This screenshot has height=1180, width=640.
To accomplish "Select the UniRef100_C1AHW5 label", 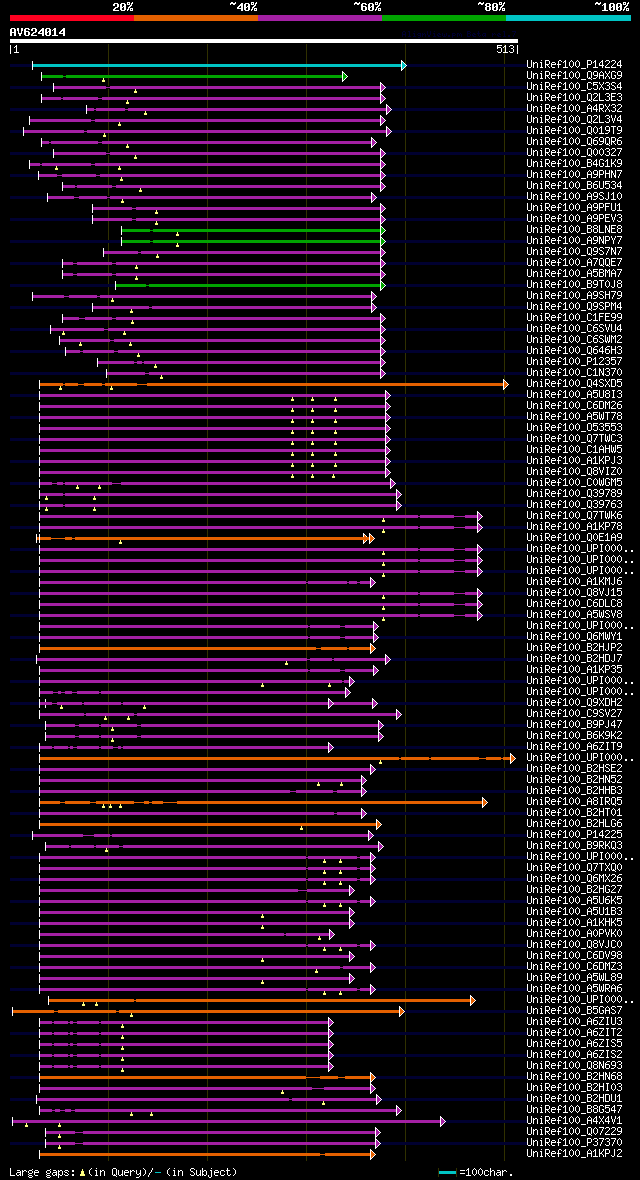I will tap(574, 449).
